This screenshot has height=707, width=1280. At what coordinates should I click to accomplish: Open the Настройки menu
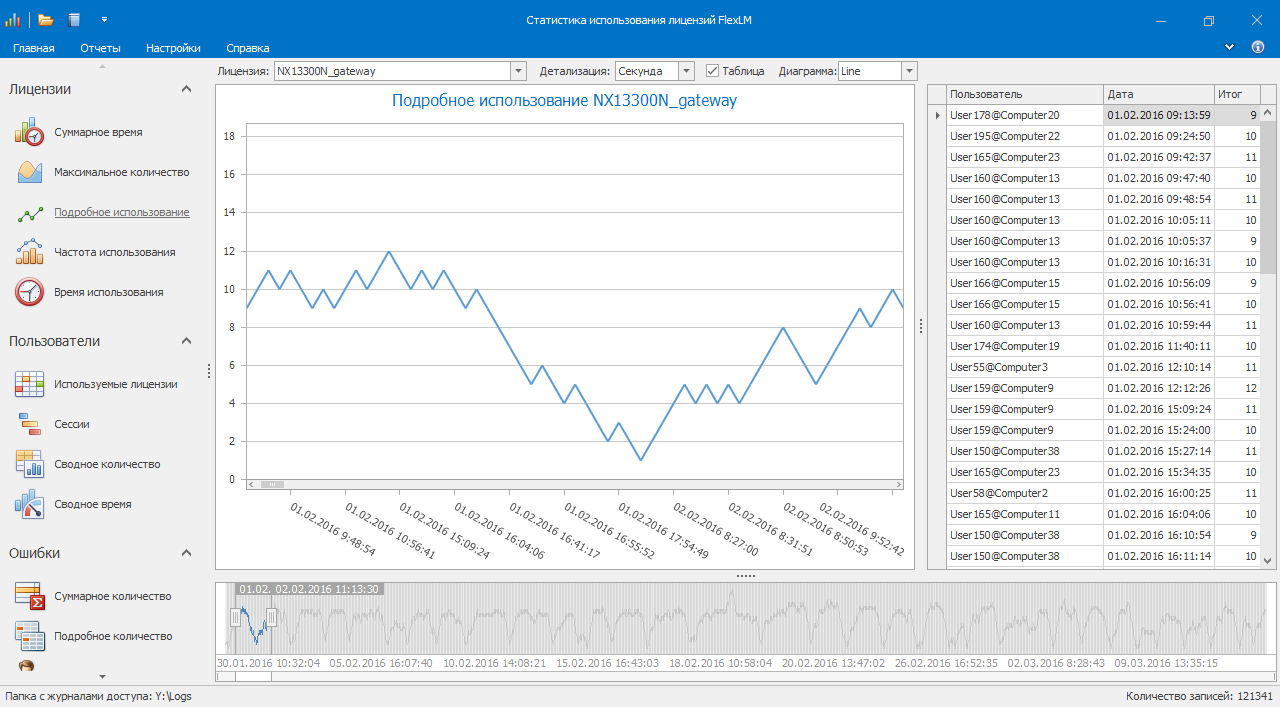173,48
